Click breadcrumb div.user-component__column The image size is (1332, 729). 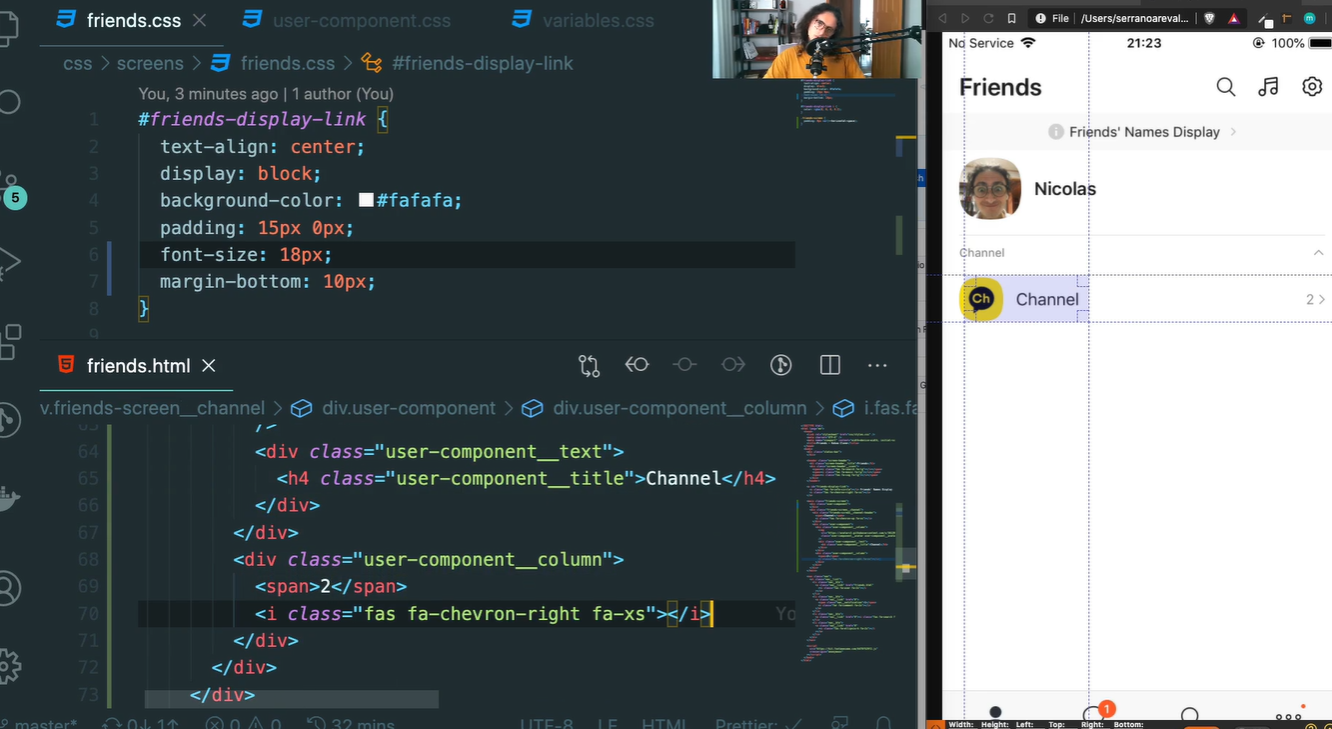pyautogui.click(x=680, y=408)
